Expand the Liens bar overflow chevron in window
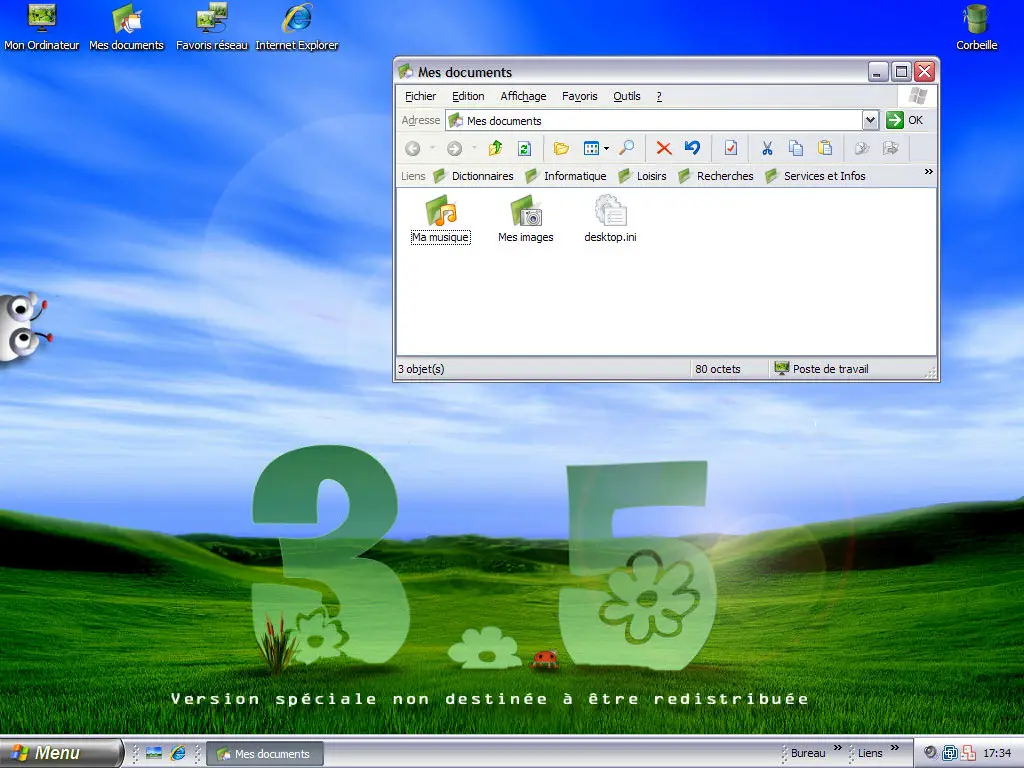Image resolution: width=1024 pixels, height=768 pixels. [929, 172]
